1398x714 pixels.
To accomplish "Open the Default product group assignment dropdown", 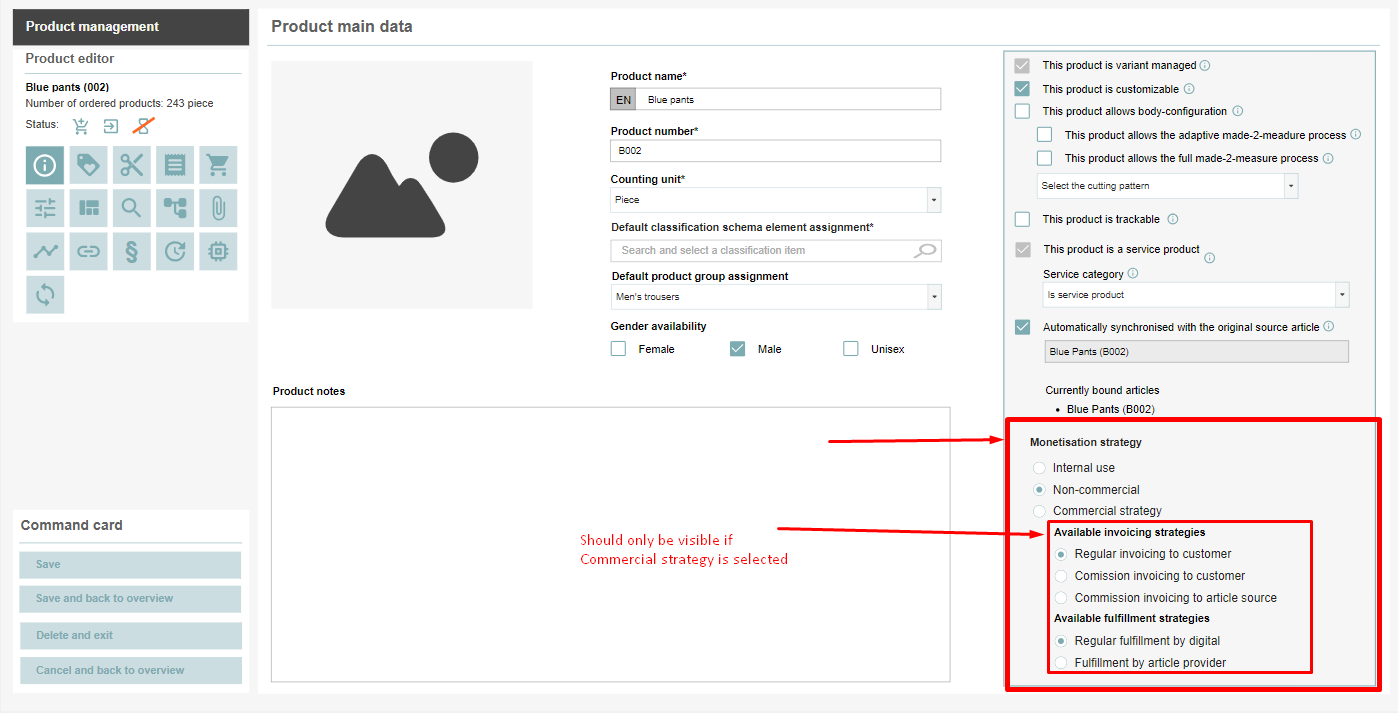I will (933, 297).
